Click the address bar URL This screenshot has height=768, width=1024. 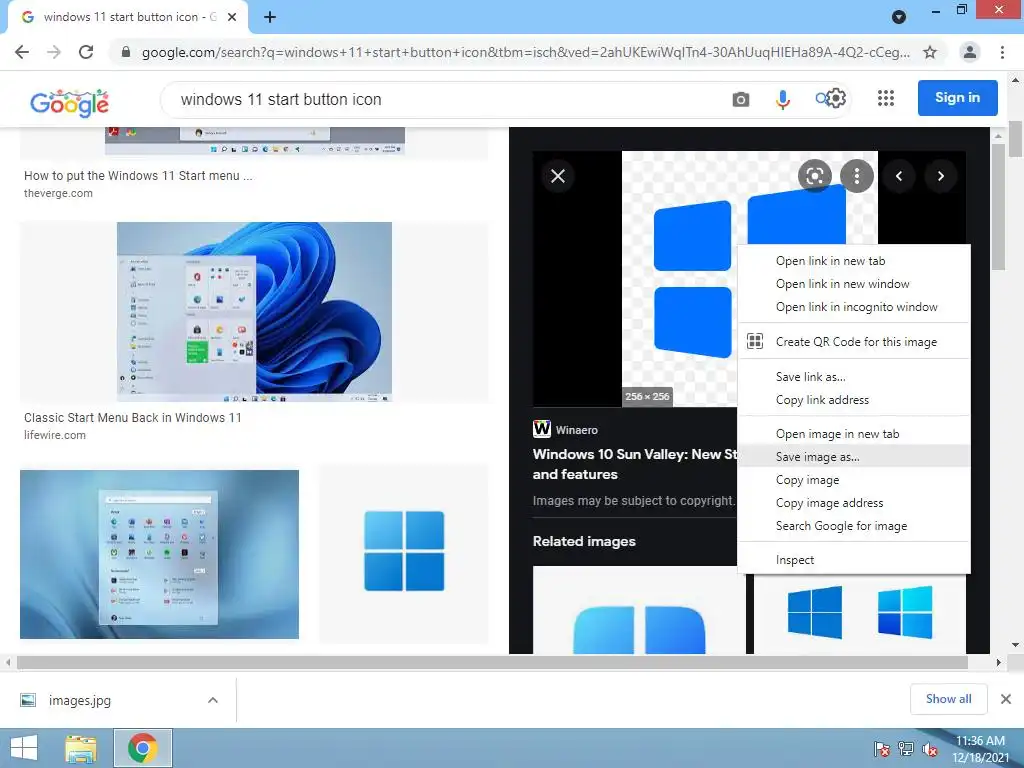(525, 52)
